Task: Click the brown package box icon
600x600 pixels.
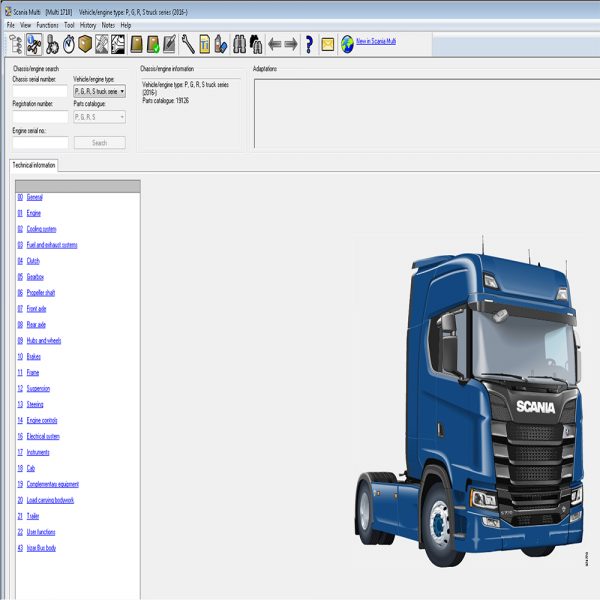Action: click(x=85, y=44)
